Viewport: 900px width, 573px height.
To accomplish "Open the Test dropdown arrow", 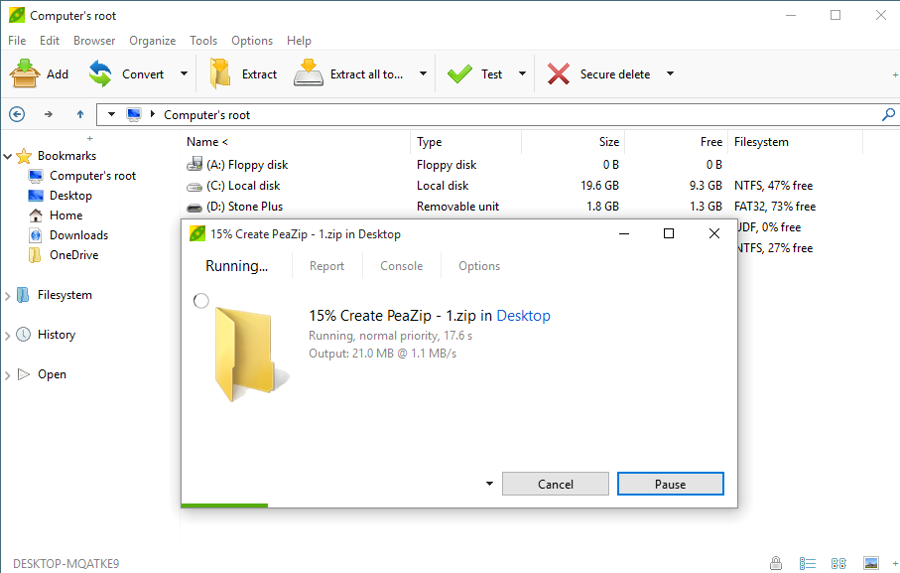I will click(x=522, y=73).
